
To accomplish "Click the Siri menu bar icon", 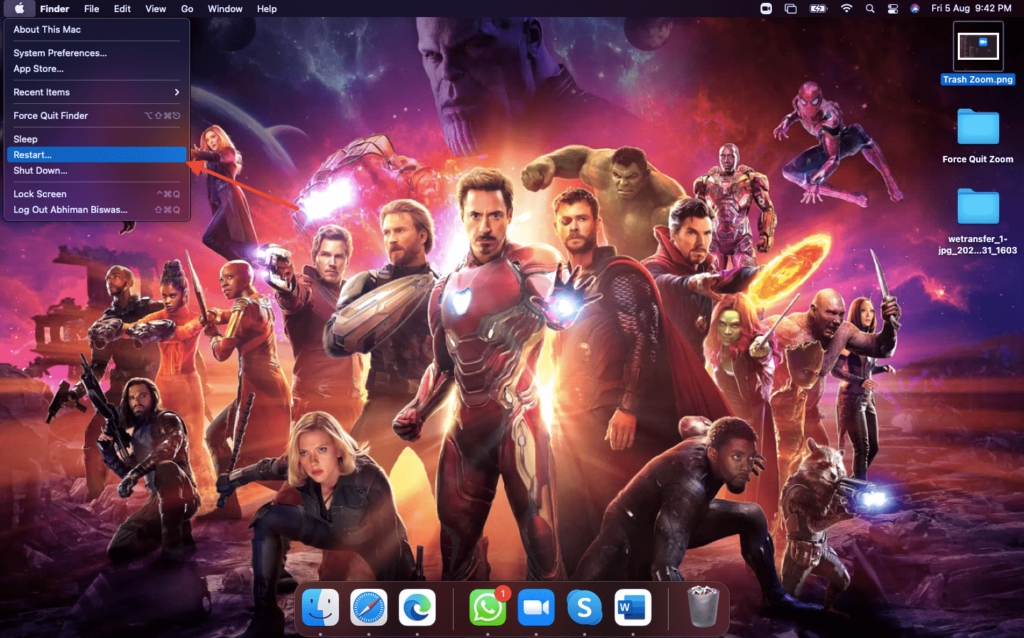I will (914, 9).
